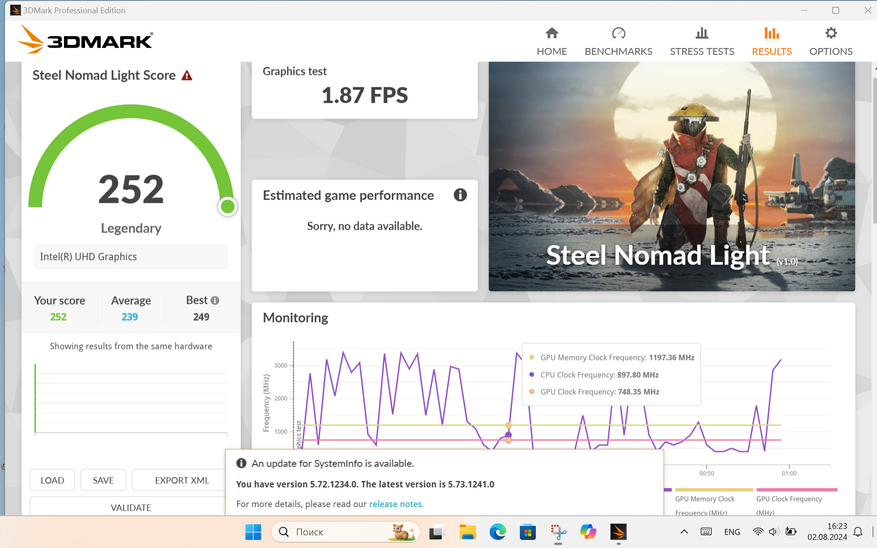Click the touch keyboard tray icon
Image resolution: width=877 pixels, height=548 pixels.
(x=706, y=532)
